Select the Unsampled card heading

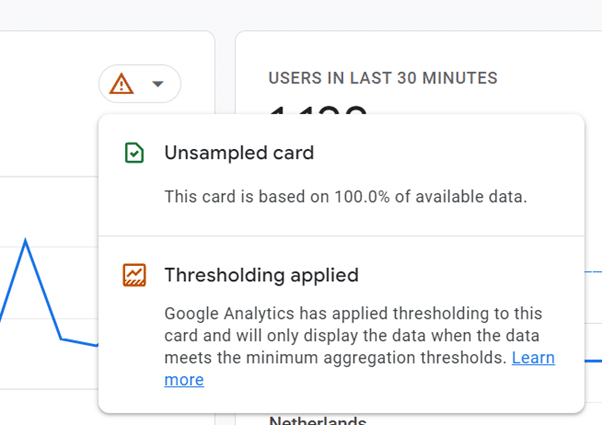pos(239,153)
